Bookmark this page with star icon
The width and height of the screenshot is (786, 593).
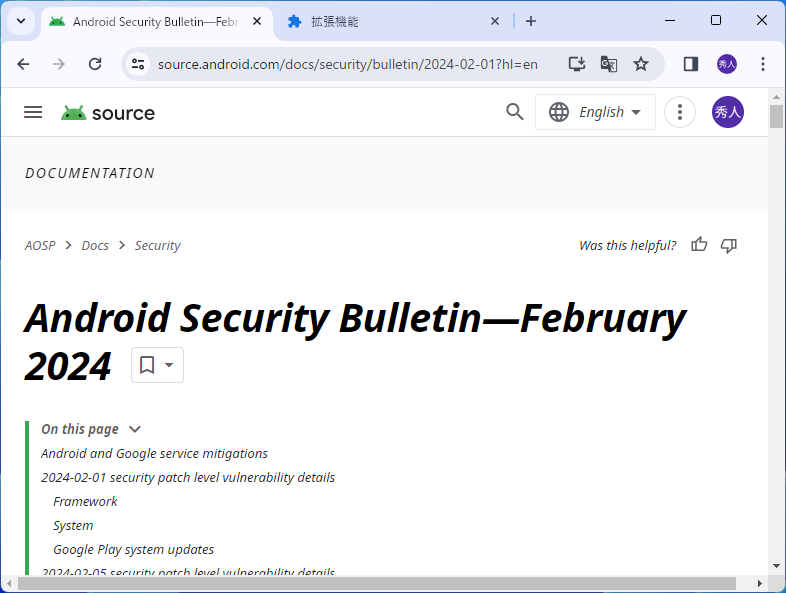[x=641, y=64]
